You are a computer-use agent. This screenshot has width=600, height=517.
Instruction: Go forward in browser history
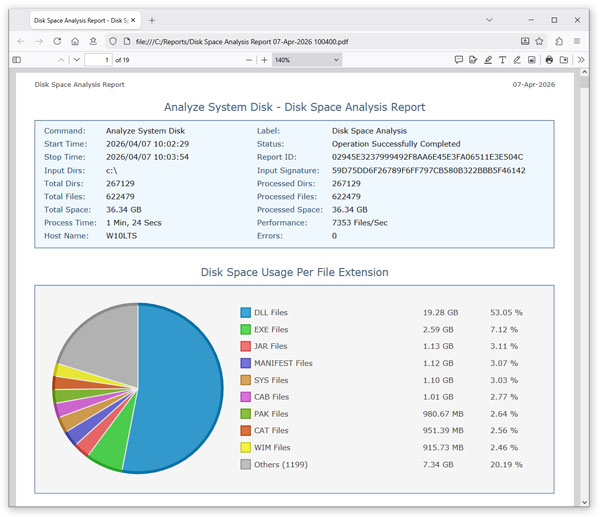[x=39, y=41]
